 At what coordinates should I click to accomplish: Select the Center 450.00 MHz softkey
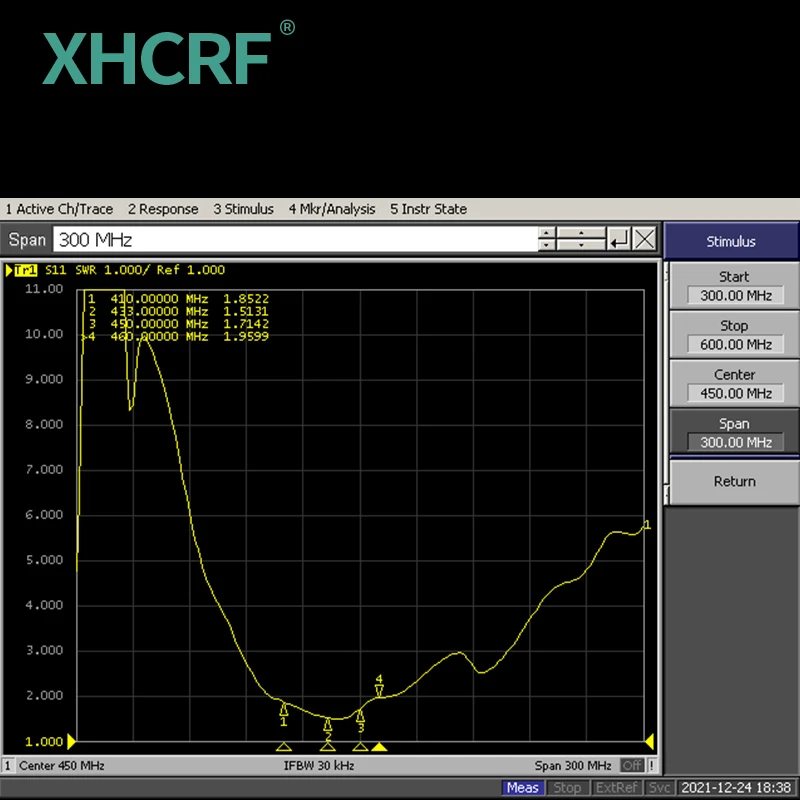[734, 384]
